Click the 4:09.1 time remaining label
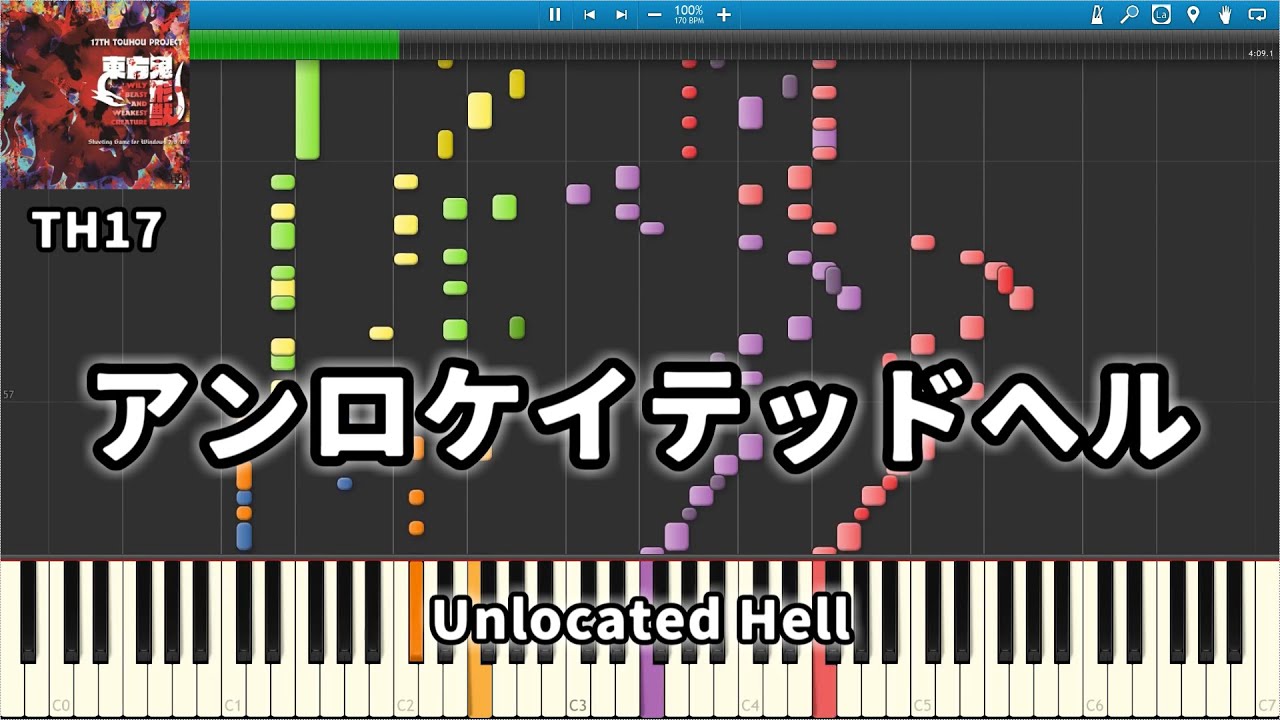1280x720 pixels. click(1259, 53)
